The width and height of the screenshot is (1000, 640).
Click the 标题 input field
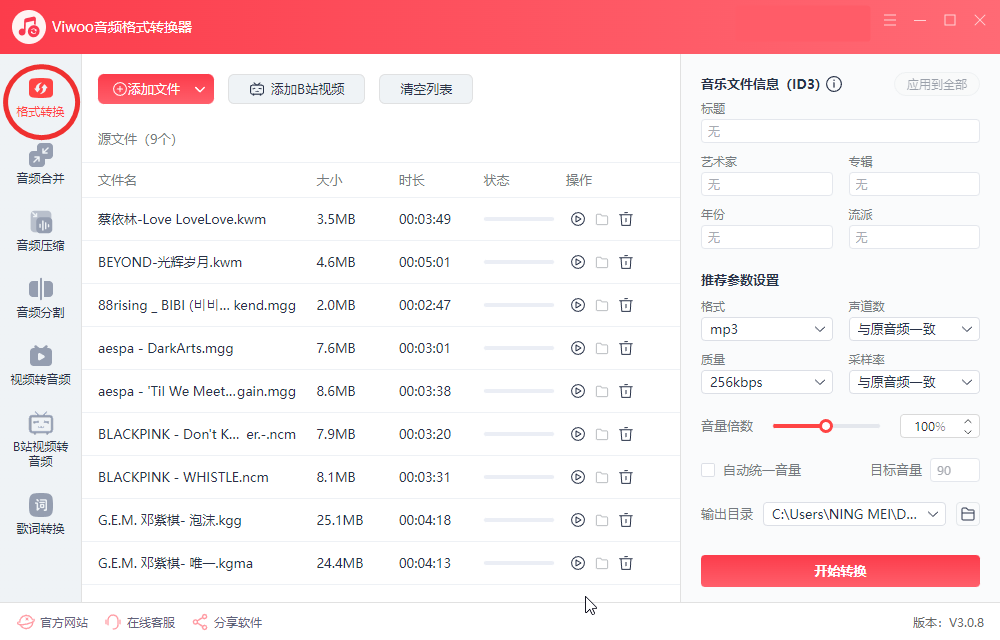tap(840, 131)
